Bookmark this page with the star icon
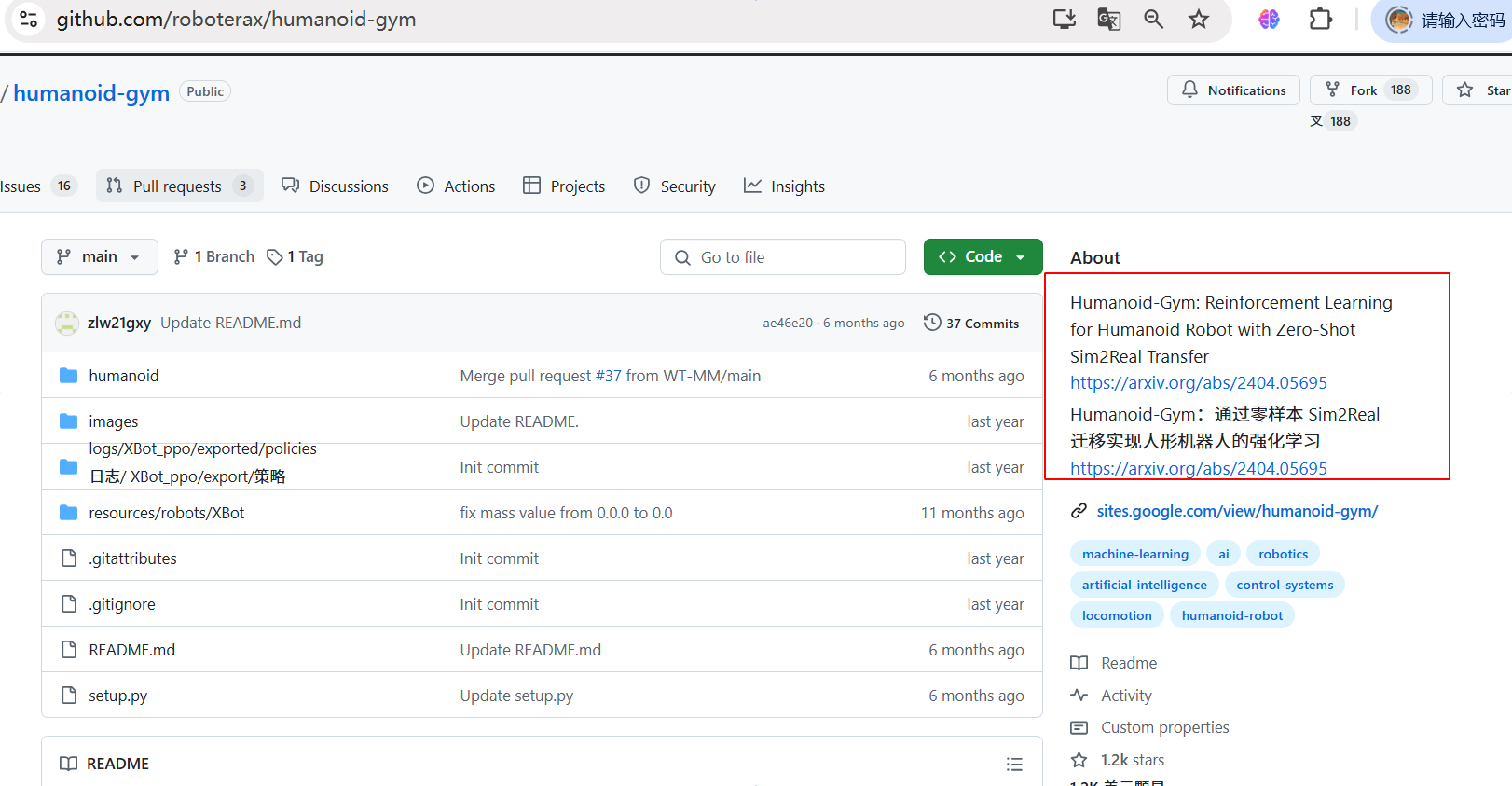The width and height of the screenshot is (1512, 786). [x=1199, y=19]
